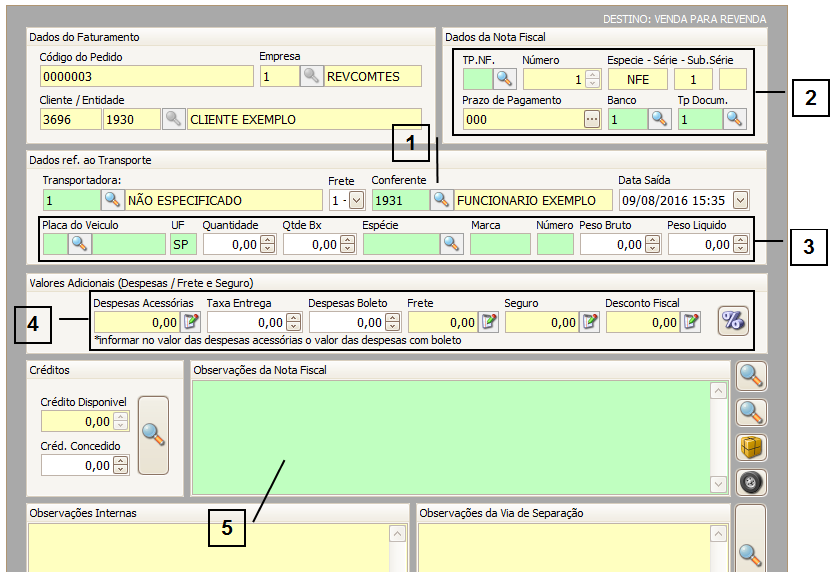Click the package box icon on the right
834x576 pixels.
point(751,447)
